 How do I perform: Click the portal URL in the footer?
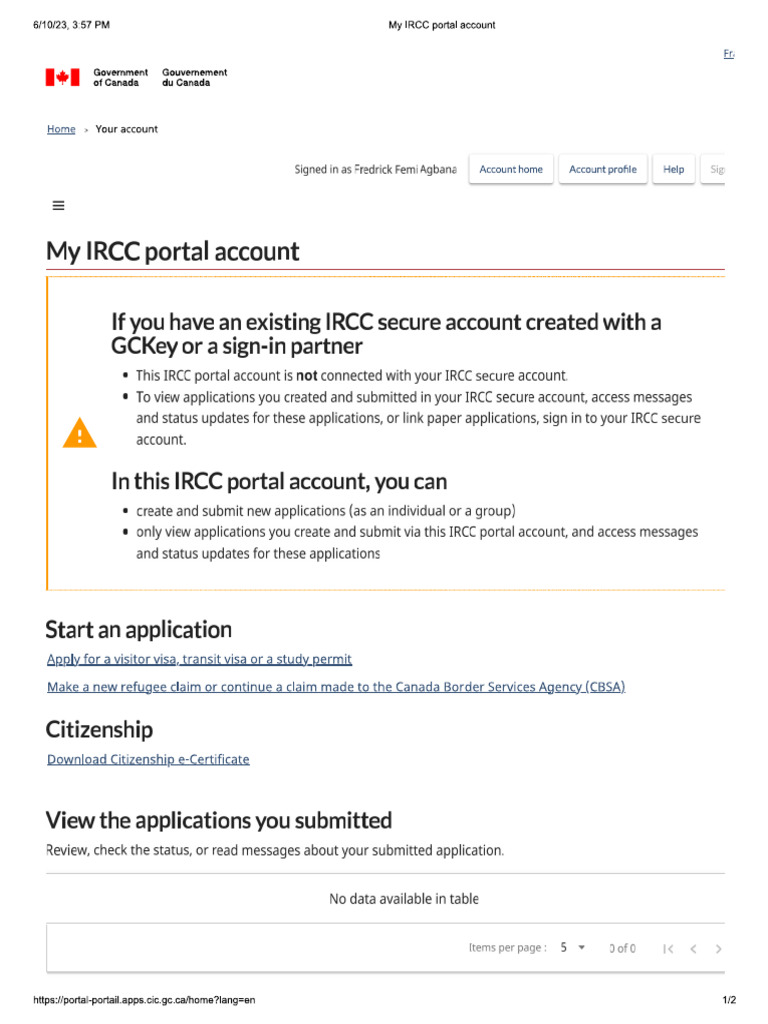[145, 1000]
